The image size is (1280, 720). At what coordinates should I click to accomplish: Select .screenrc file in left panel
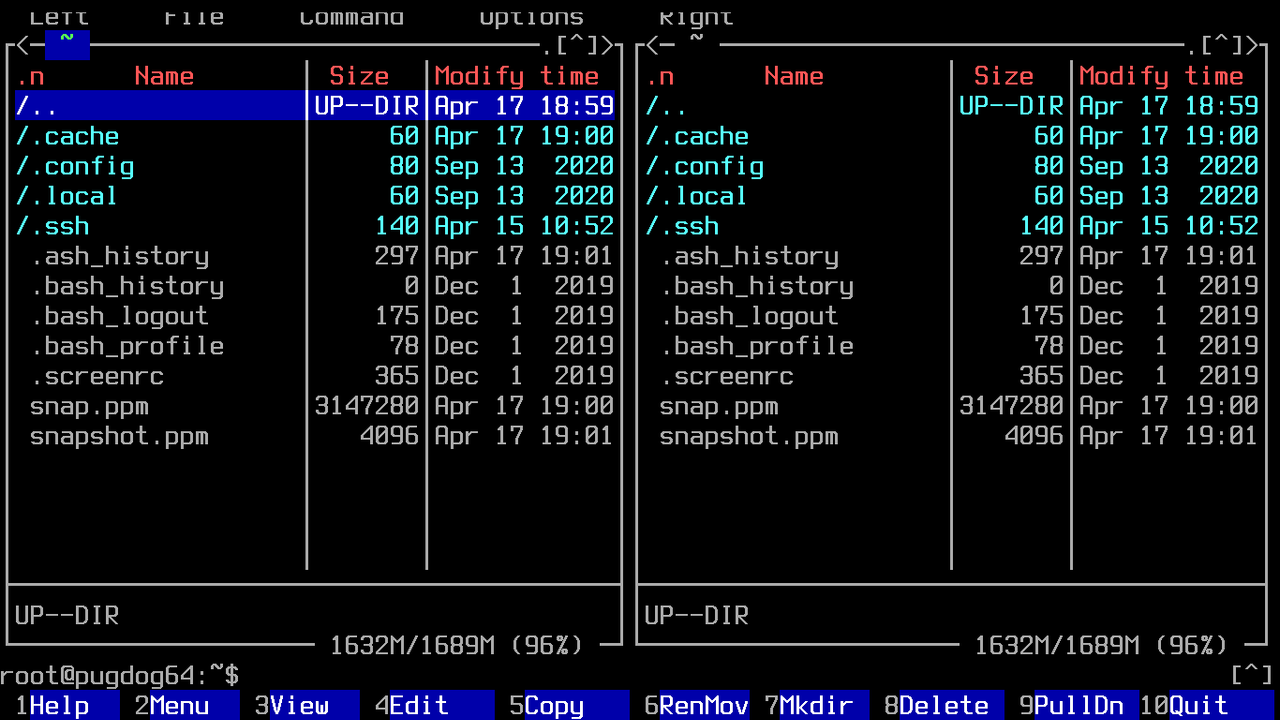click(x=314, y=375)
